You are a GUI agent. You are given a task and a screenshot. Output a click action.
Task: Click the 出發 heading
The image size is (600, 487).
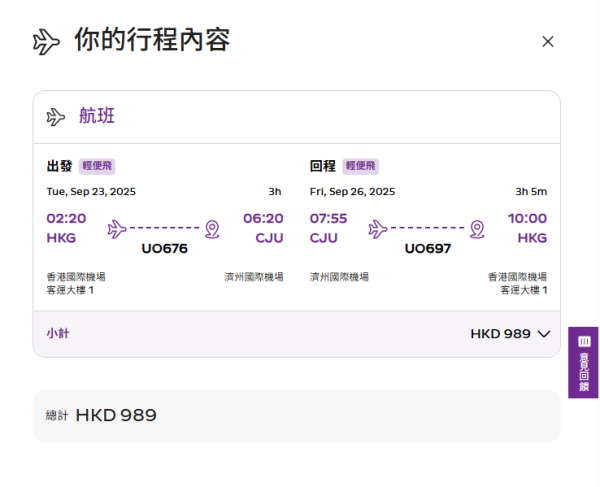click(x=59, y=166)
